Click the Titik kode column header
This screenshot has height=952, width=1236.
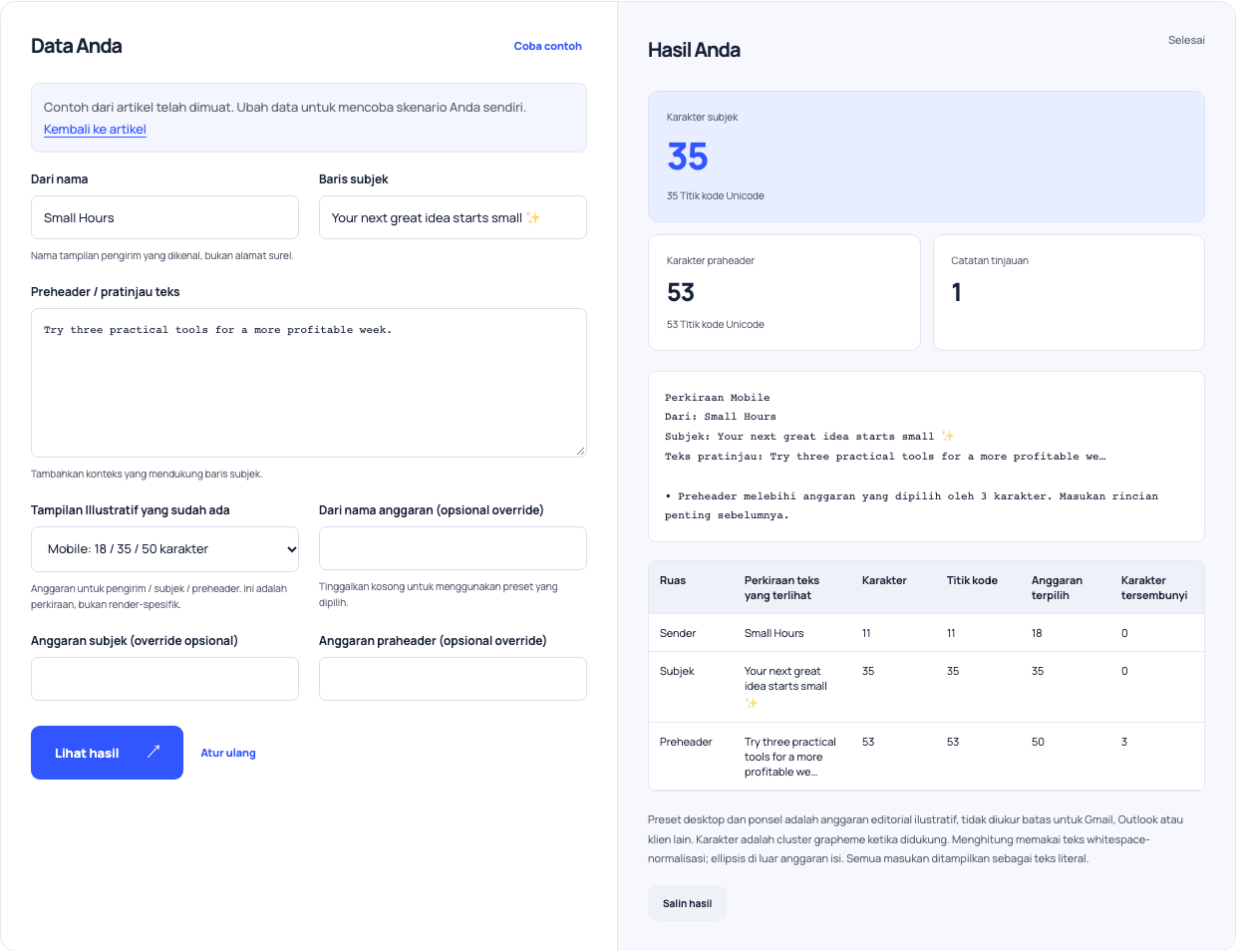pos(972,580)
